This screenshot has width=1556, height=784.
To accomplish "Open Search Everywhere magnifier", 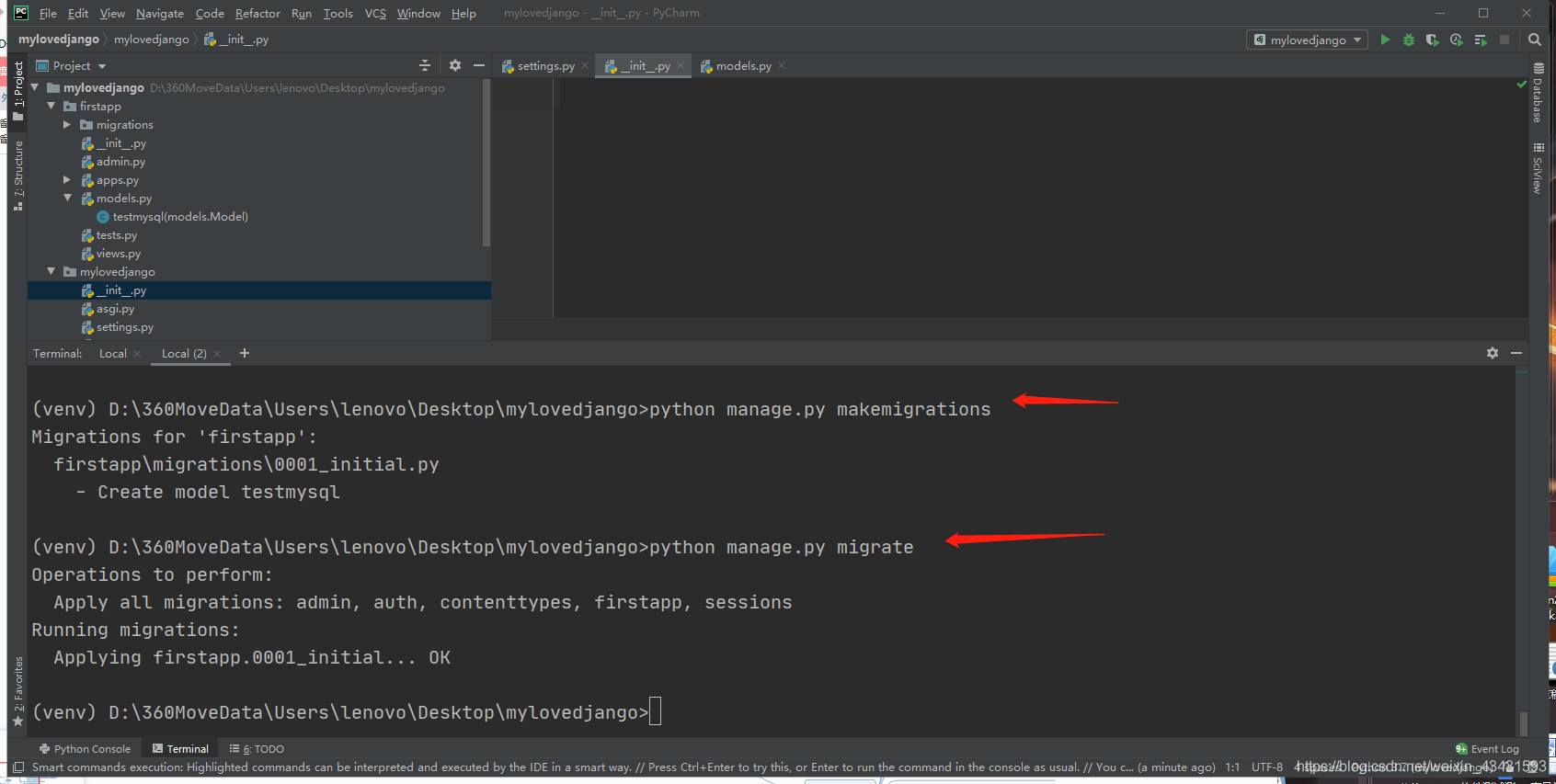I will [x=1534, y=40].
